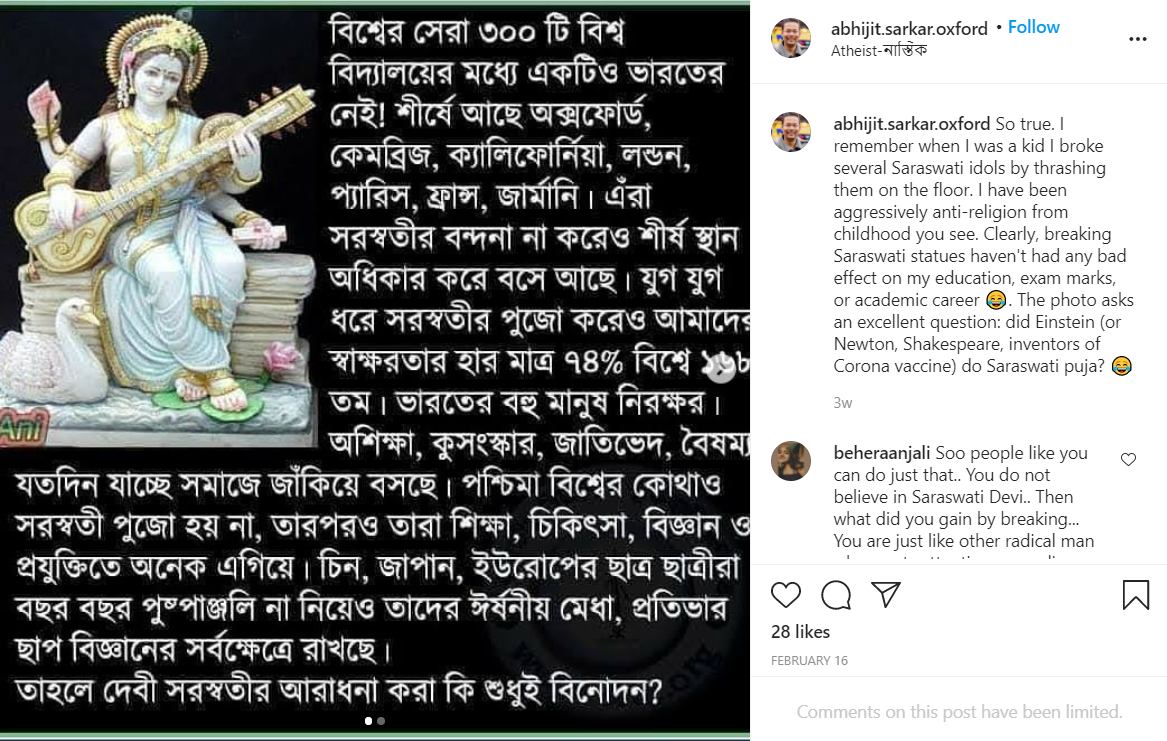Like the post with heart icon
The height and width of the screenshot is (741, 1167).
pyautogui.click(x=785, y=595)
